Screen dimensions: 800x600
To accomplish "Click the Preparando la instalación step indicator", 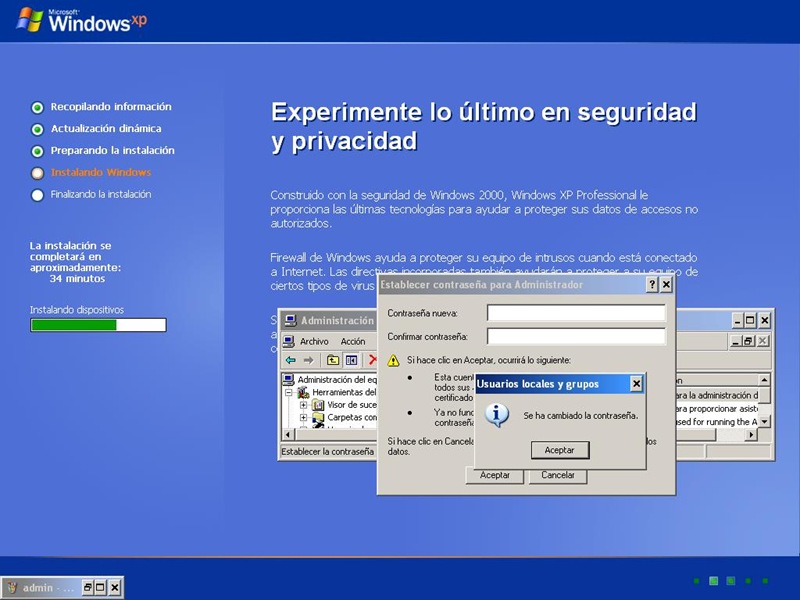I will 37,152.
